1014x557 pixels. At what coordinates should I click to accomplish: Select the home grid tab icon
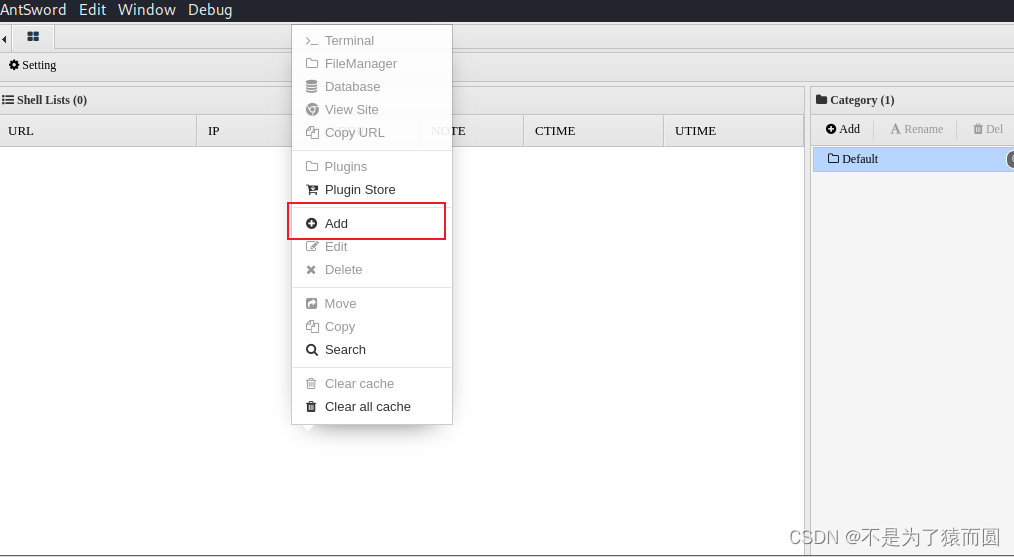33,37
